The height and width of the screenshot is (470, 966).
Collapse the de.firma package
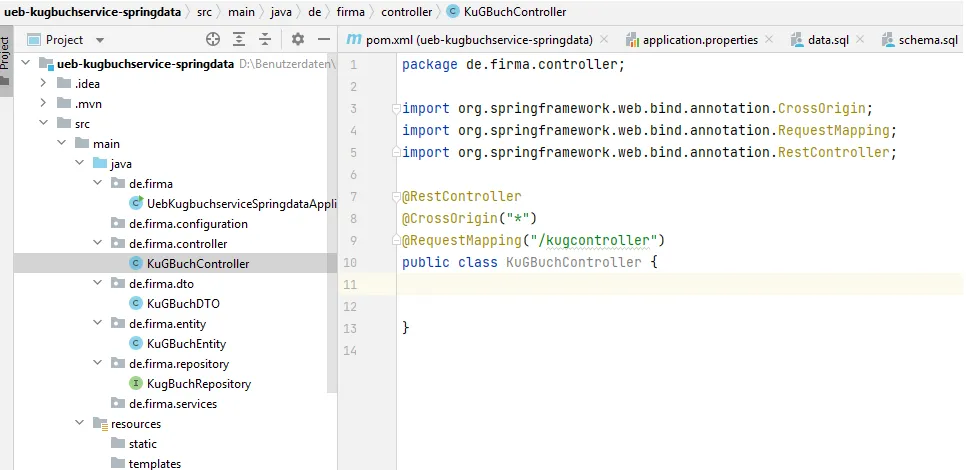click(x=97, y=183)
